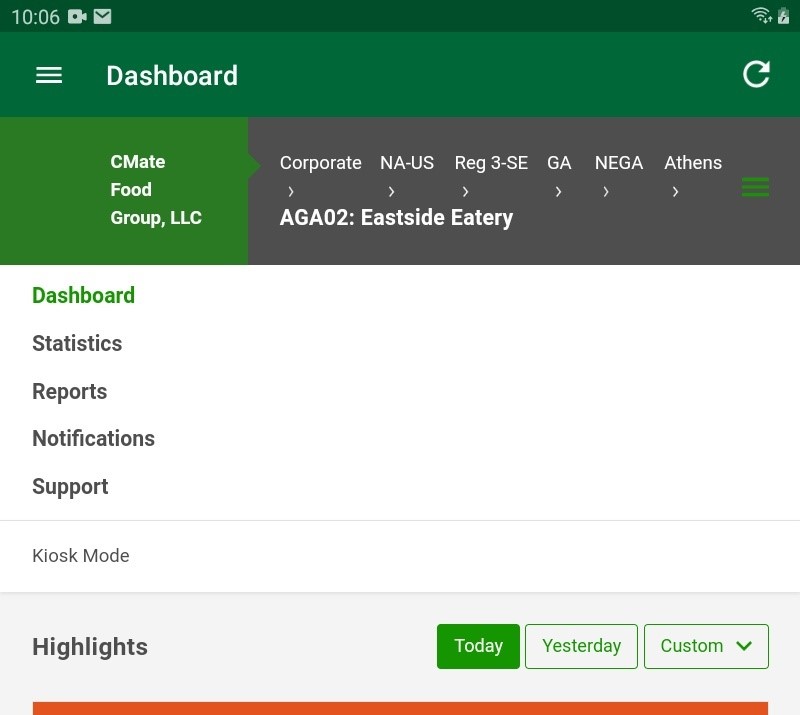The image size is (800, 715).
Task: Switch to the Yesterday filter
Action: [x=581, y=646]
